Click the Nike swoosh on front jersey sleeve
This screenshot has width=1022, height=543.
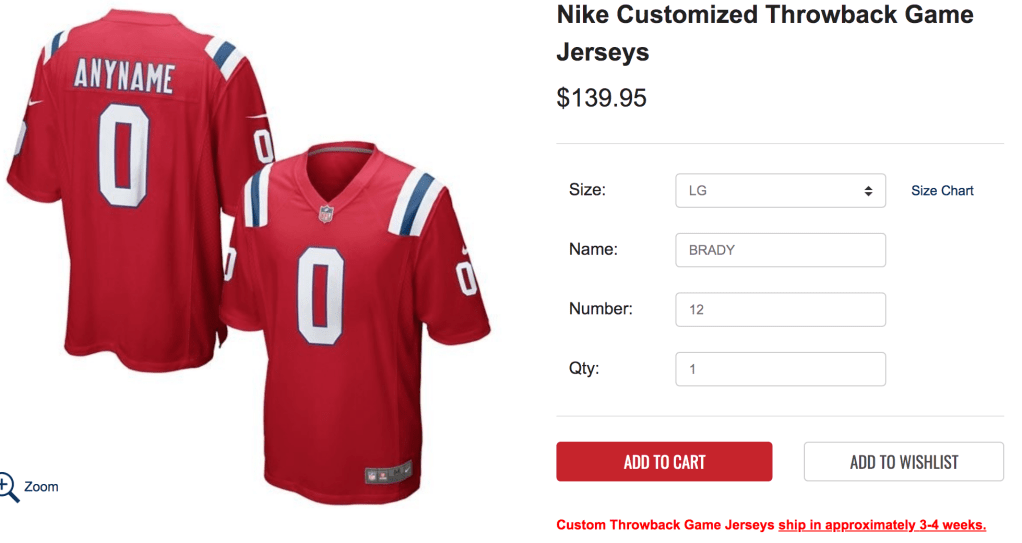(465, 249)
